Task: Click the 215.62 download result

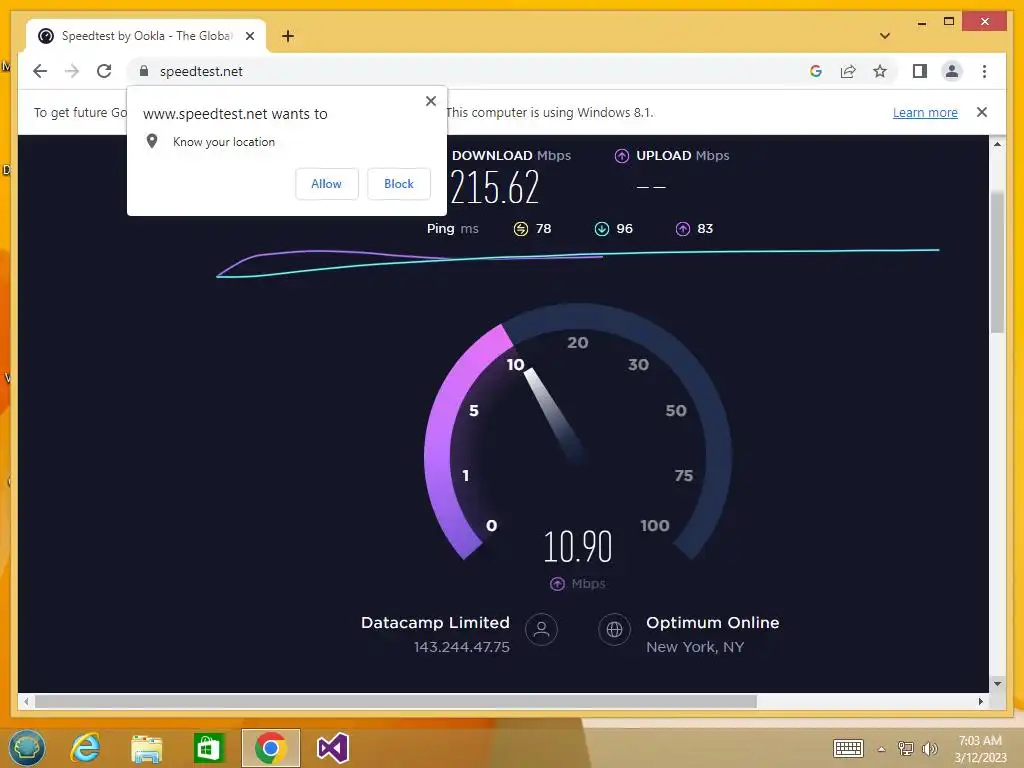Action: tap(494, 187)
